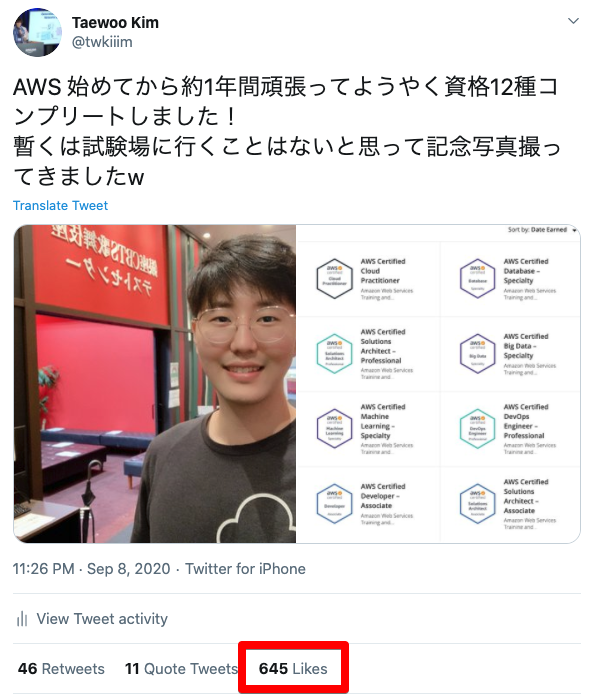Select the Machine Learning Specialty badge icon
Image resolution: width=591 pixels, height=699 pixels.
(x=334, y=428)
